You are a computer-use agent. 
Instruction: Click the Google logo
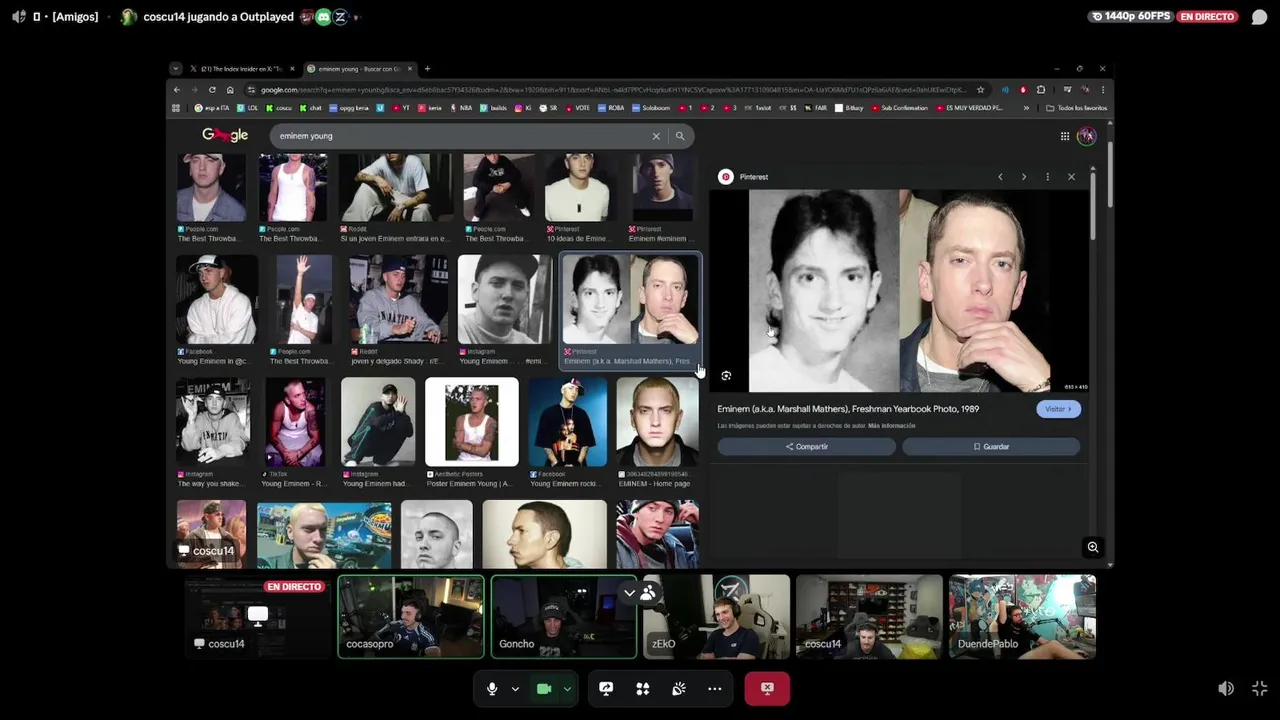225,135
